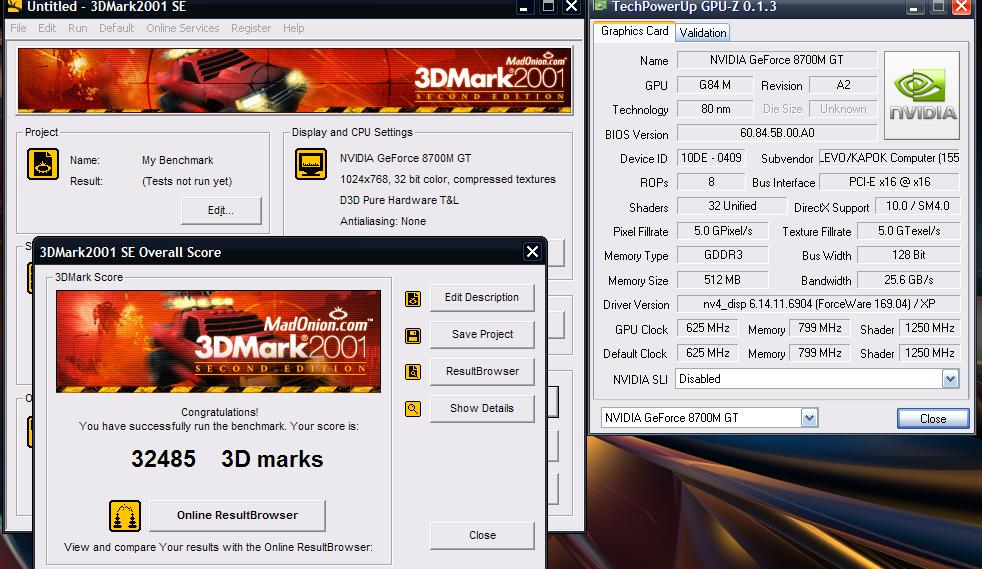Click the BIOS Version field
This screenshot has width=982, height=569.
777,133
